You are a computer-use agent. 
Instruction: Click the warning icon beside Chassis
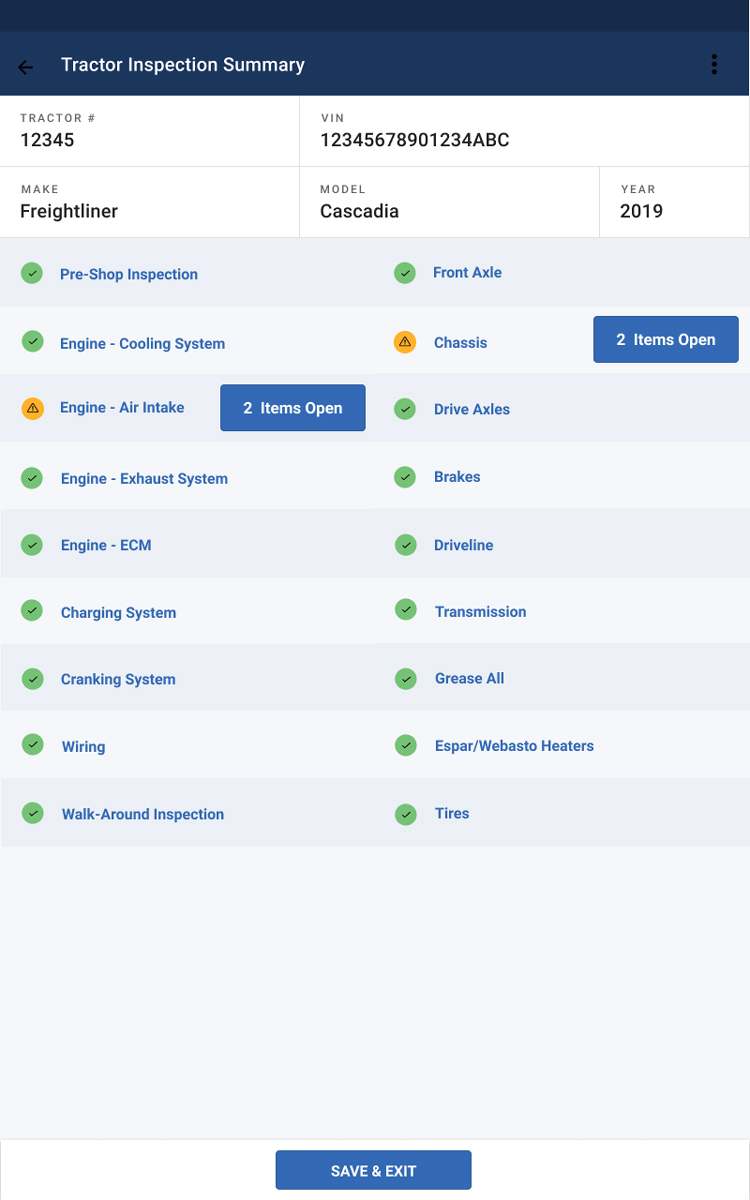click(x=404, y=342)
